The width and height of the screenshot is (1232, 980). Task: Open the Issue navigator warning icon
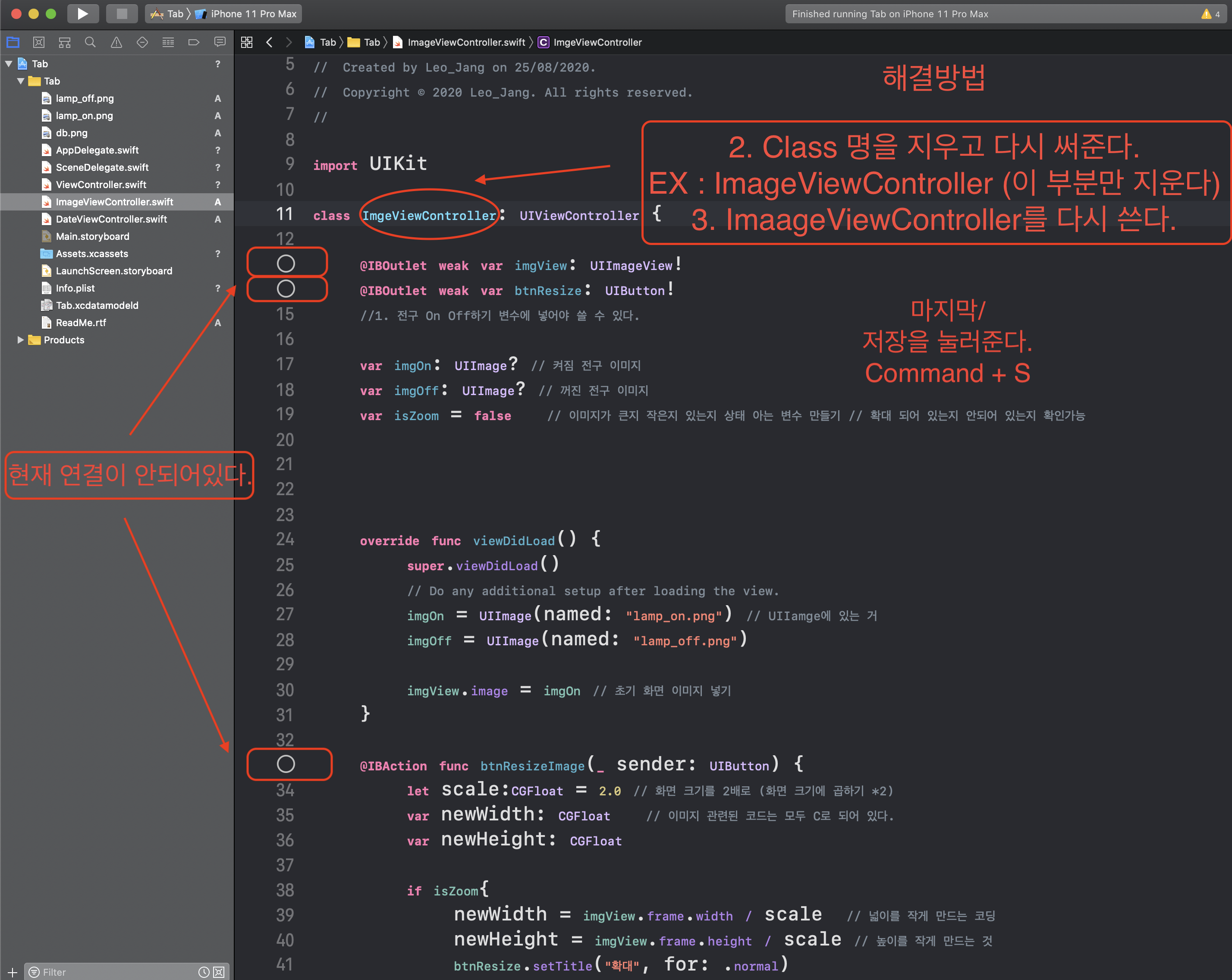click(x=116, y=42)
